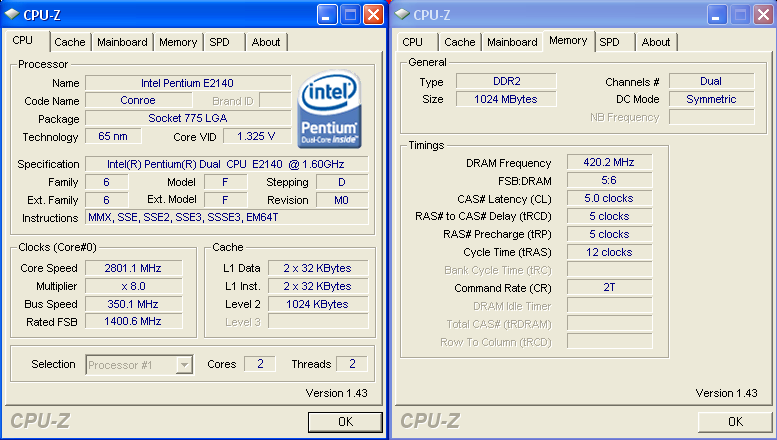
Task: Click the DRAM Frequency value '420.2 MHz'
Action: point(610,163)
